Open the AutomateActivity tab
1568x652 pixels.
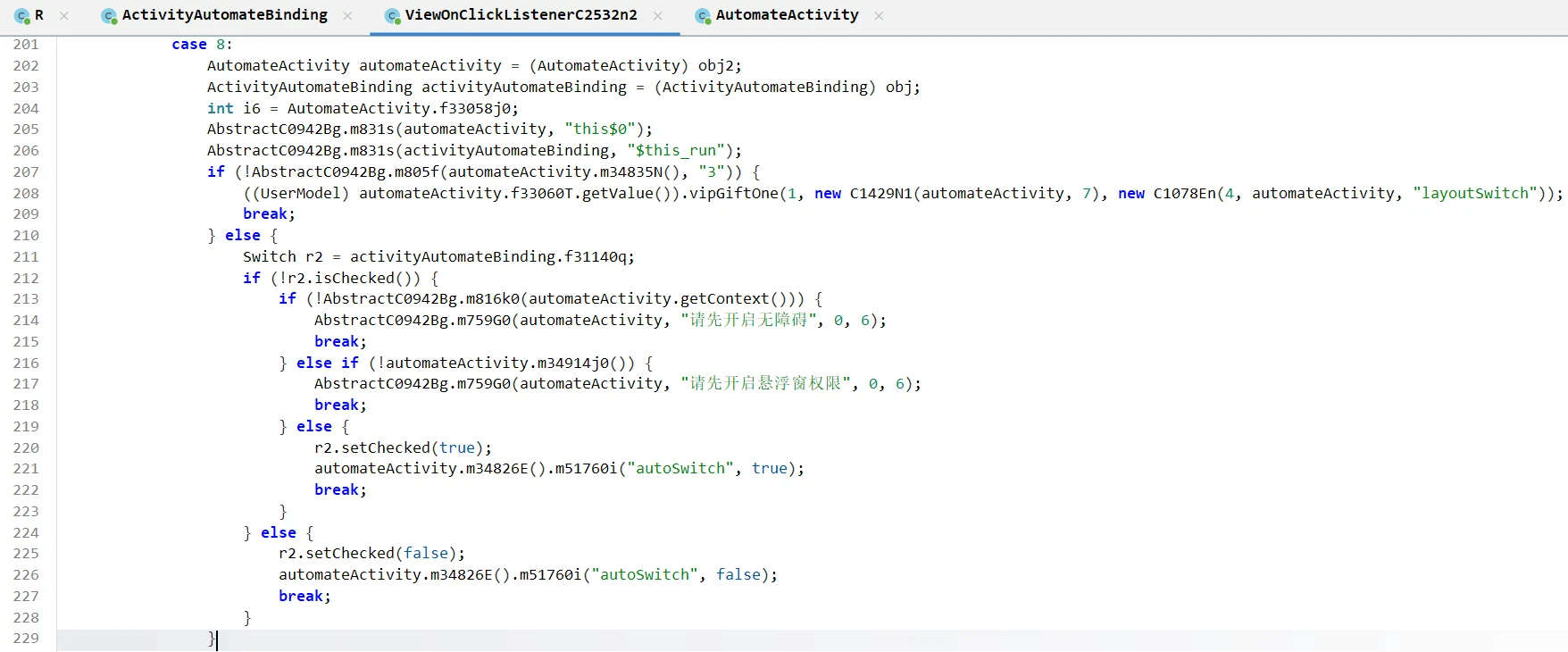click(788, 15)
